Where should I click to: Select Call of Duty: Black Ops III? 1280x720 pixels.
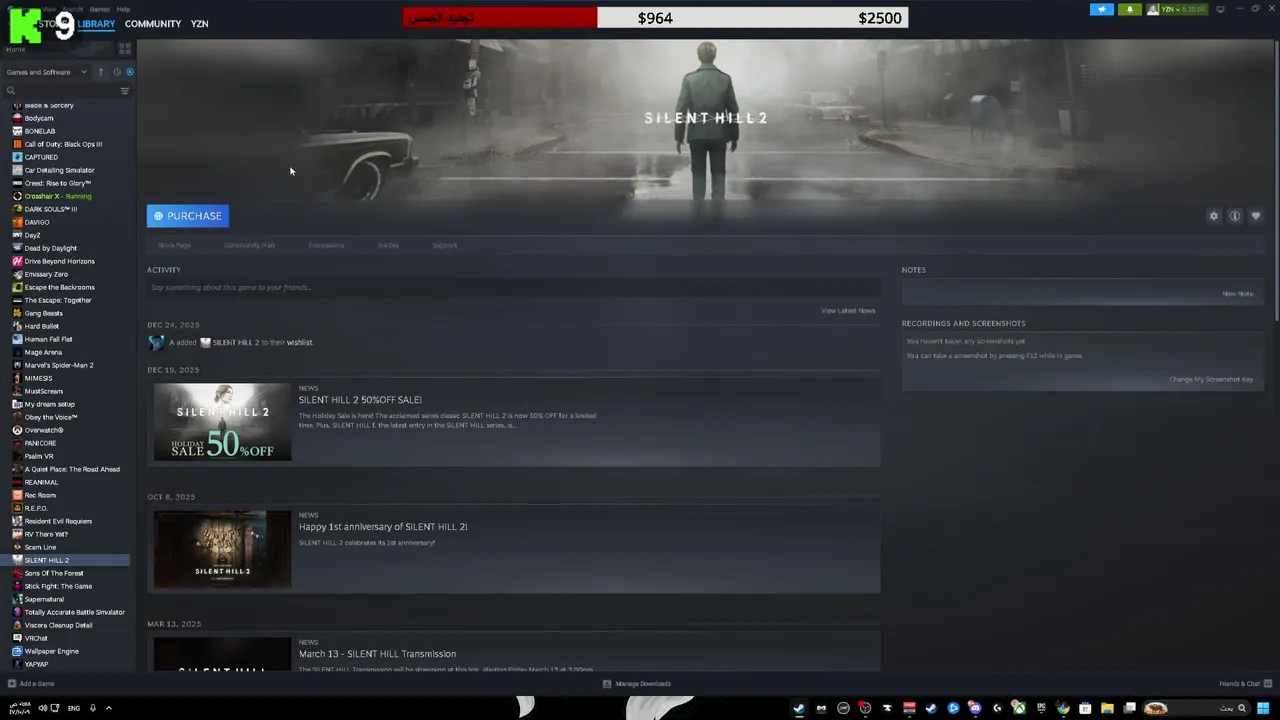pyautogui.click(x=63, y=144)
